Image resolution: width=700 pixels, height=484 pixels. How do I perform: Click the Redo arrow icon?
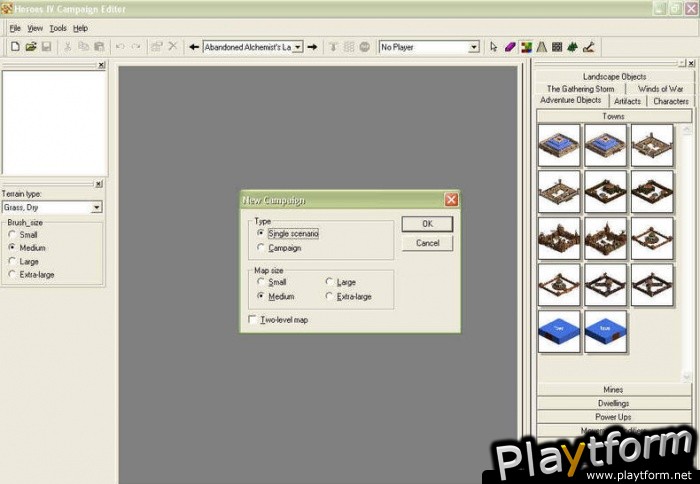point(136,46)
